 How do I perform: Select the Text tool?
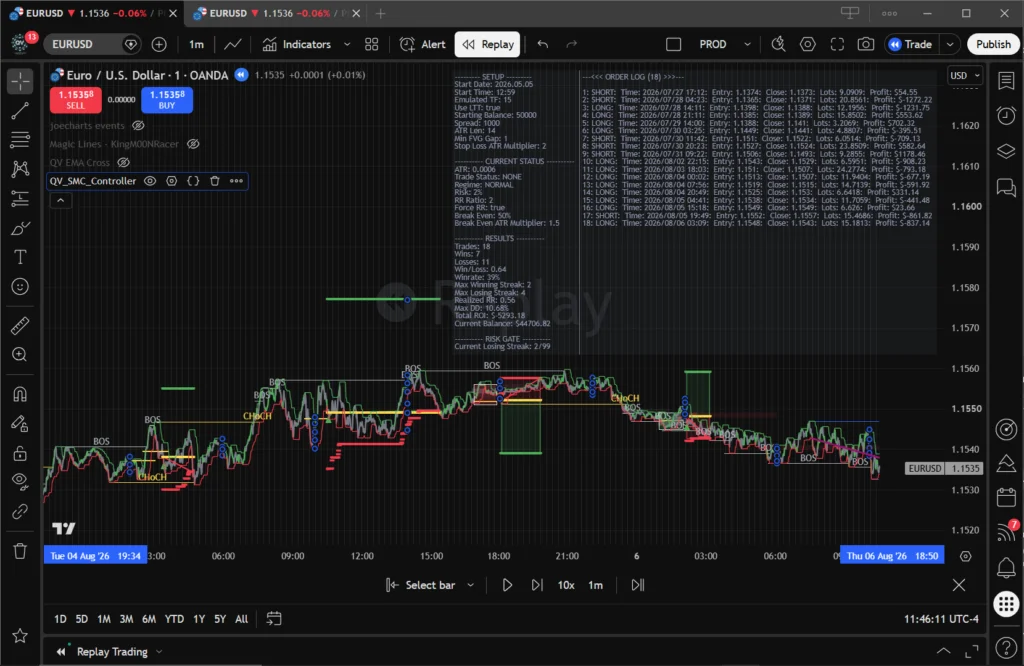pyautogui.click(x=20, y=257)
